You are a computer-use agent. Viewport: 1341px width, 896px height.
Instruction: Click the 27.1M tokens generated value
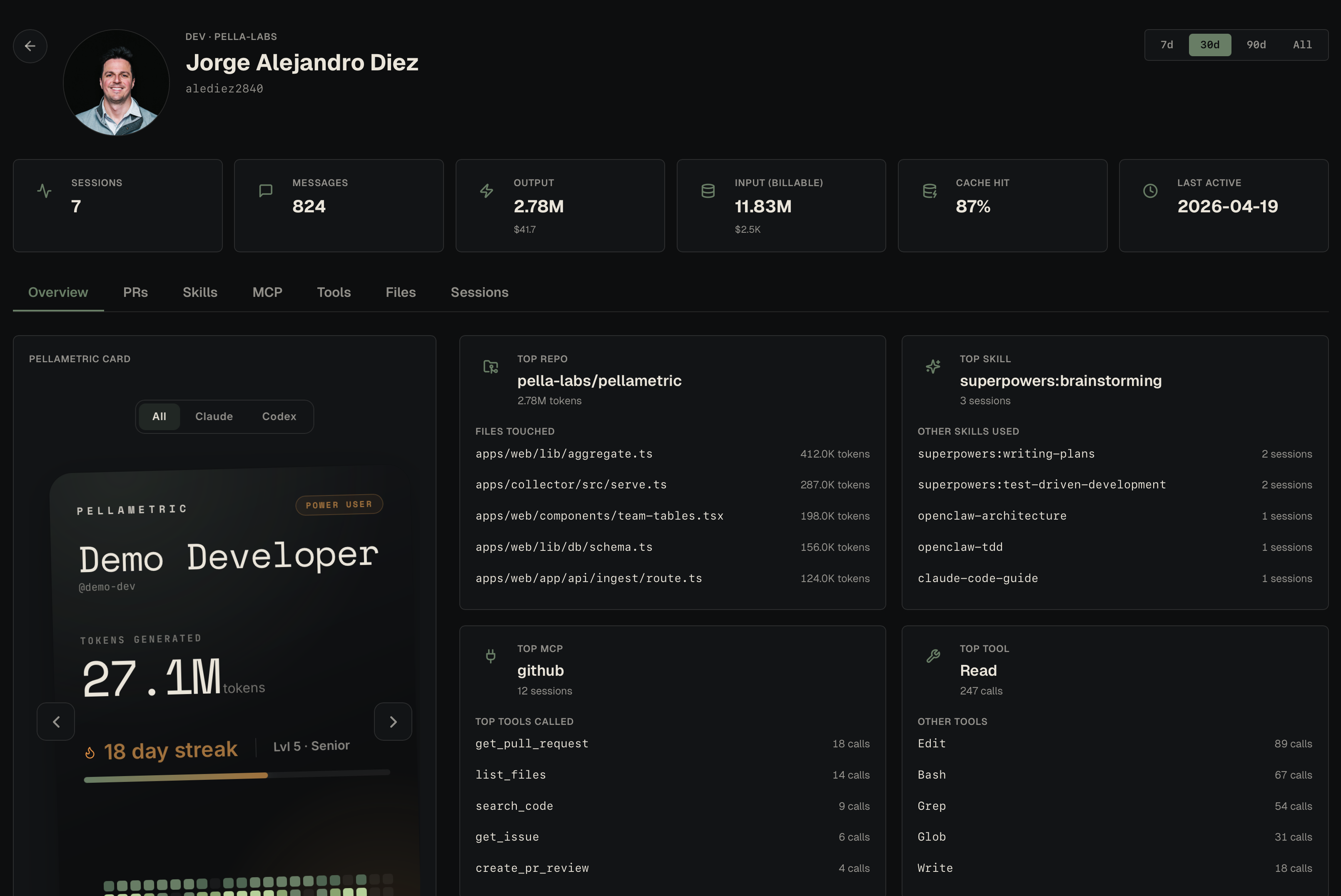tap(152, 678)
